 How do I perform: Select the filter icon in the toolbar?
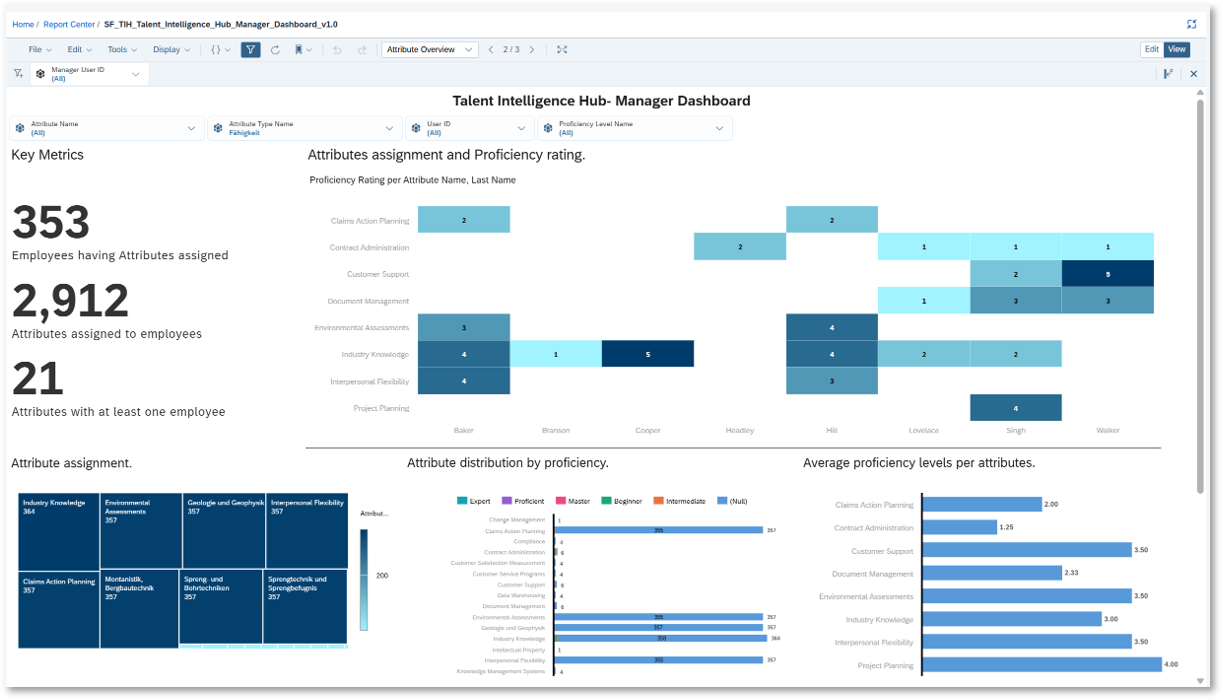click(x=251, y=49)
